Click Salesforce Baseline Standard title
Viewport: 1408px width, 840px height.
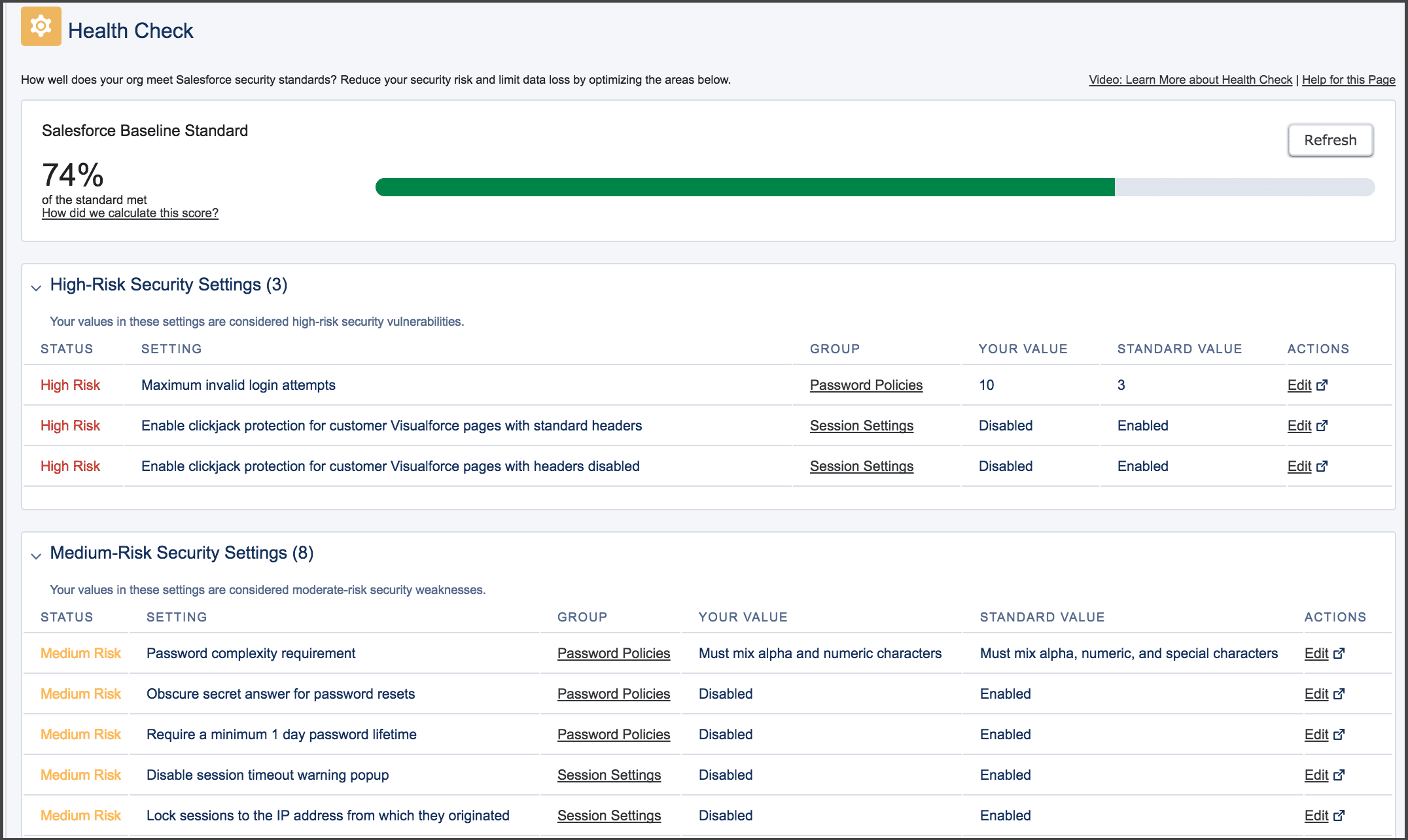click(145, 131)
